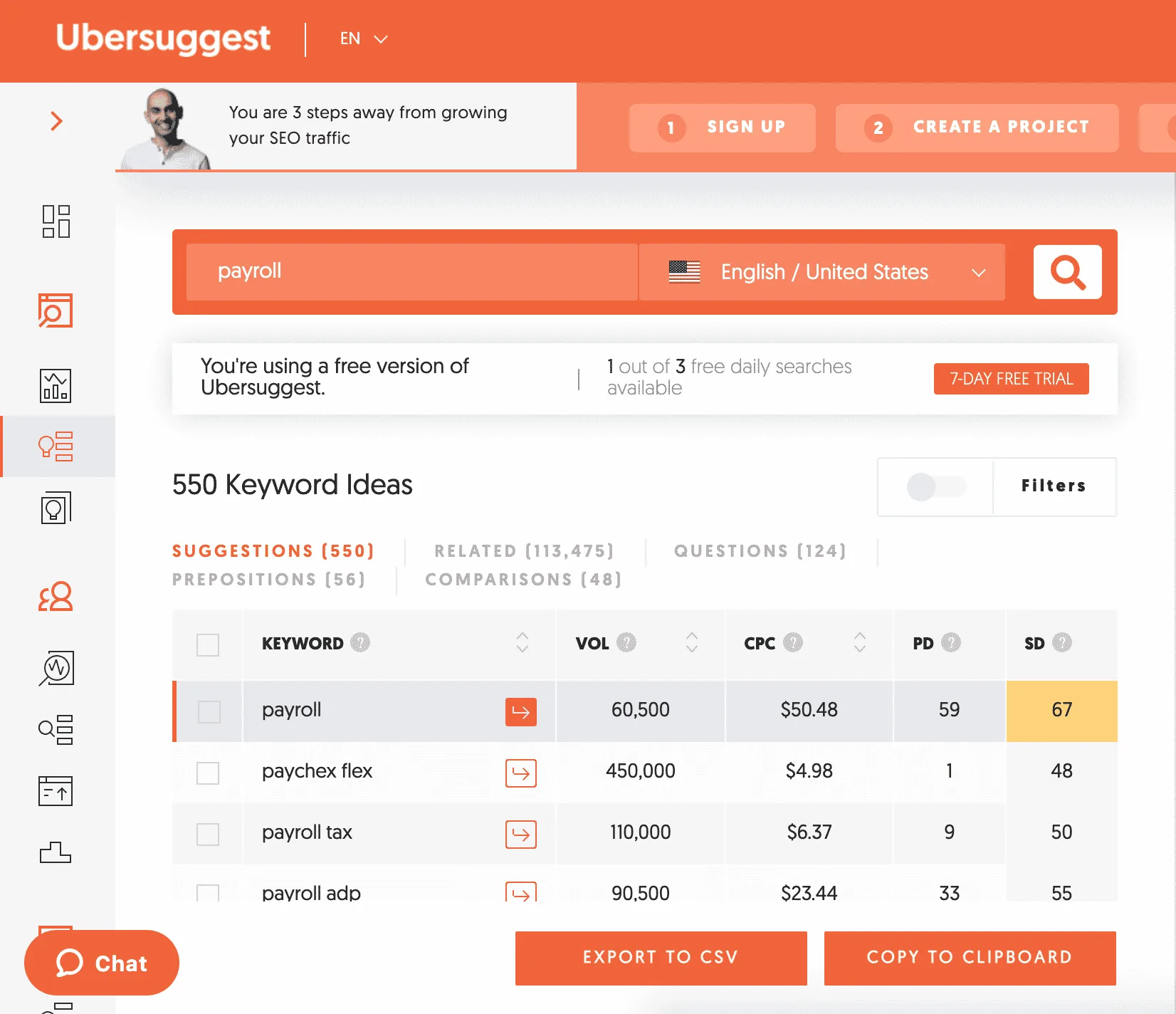Screen dimensions: 1176x1014
Task: Click the VOL column help icon
Action: (626, 642)
